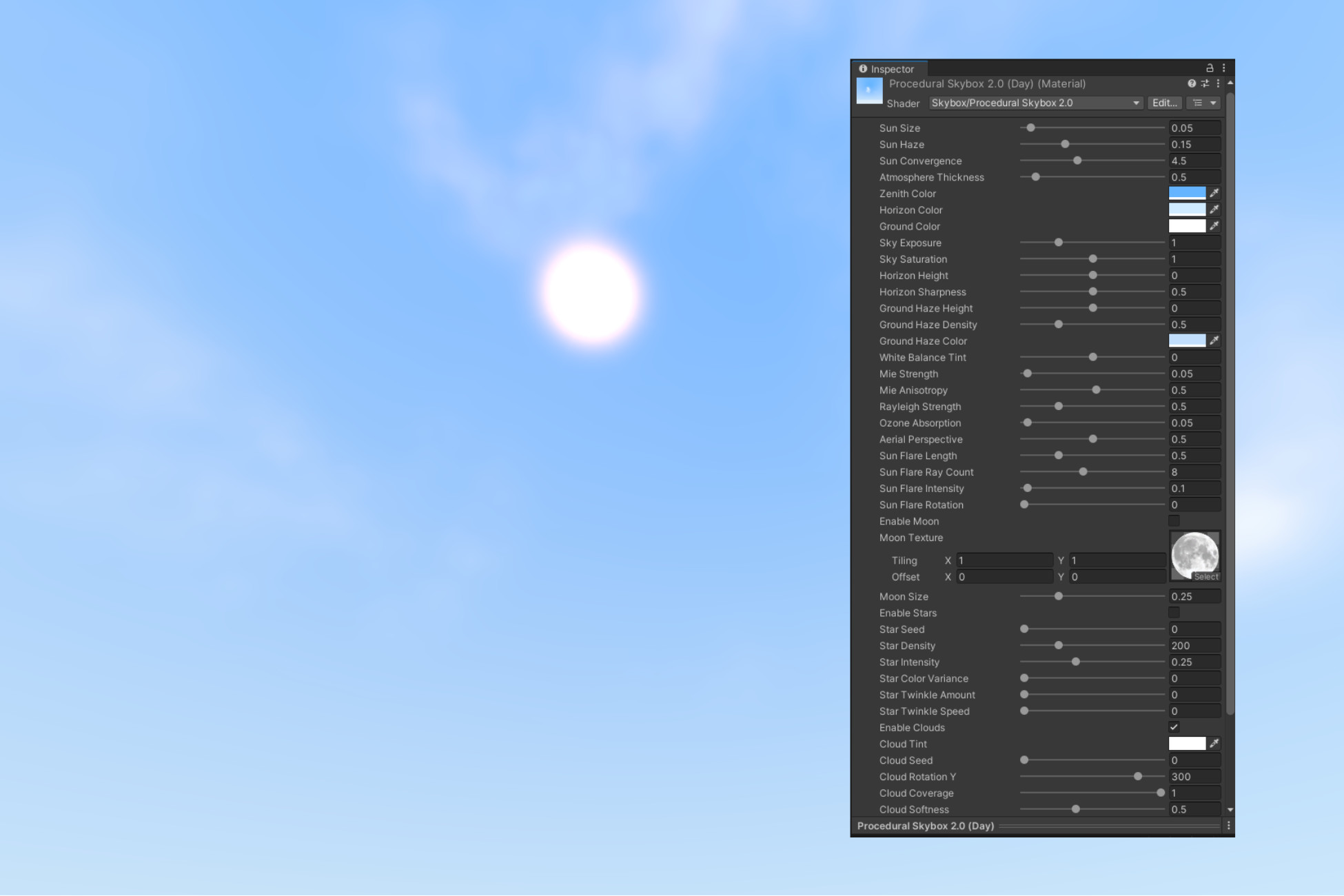Click the Tiling X input field
The width and height of the screenshot is (1344, 896).
click(x=1003, y=560)
